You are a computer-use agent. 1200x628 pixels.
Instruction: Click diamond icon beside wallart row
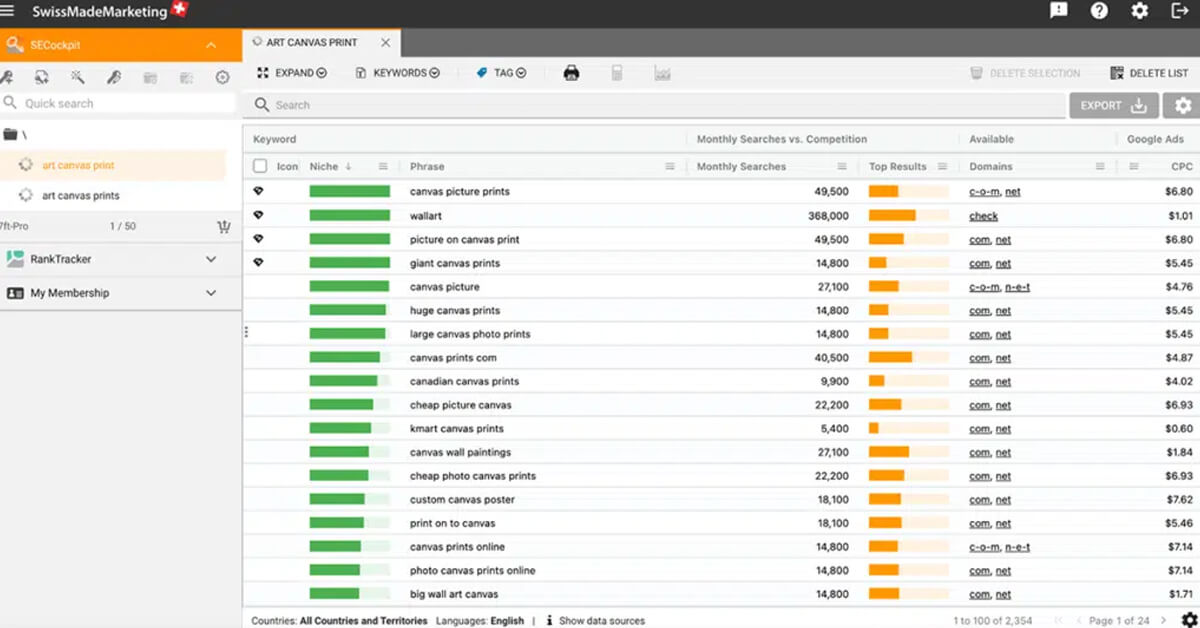pyautogui.click(x=258, y=215)
